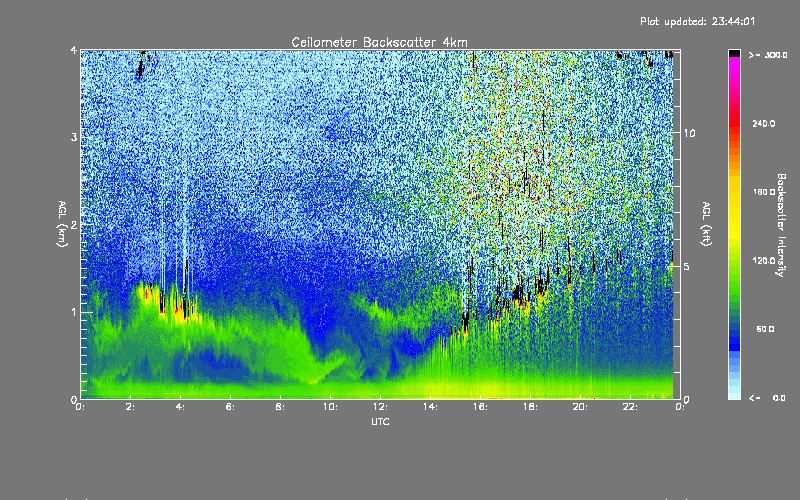Click the '22:' UTC tick label
The height and width of the screenshot is (500, 800).
pyautogui.click(x=630, y=407)
